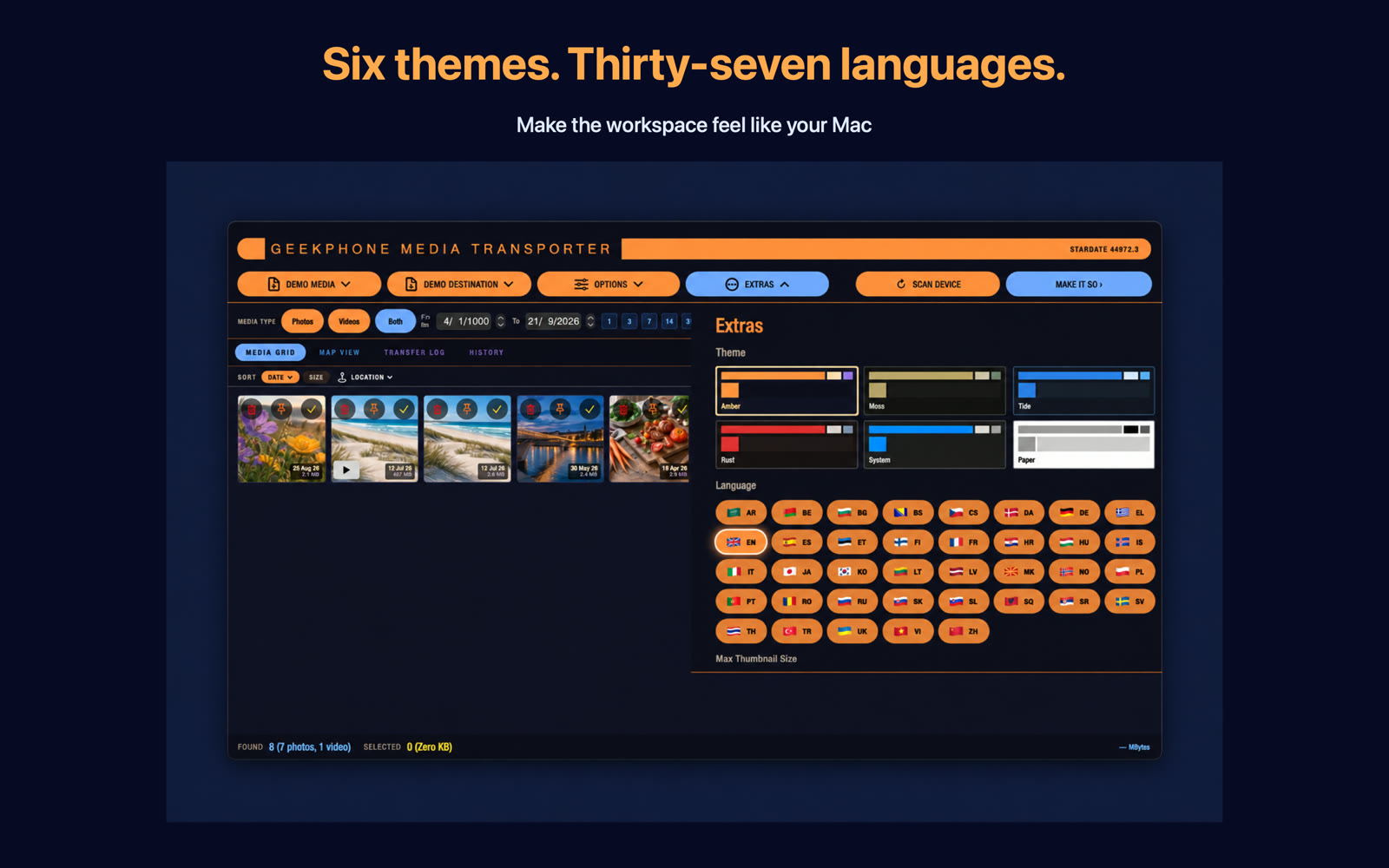
Task: Select the Tide theme swatch
Action: [1083, 391]
